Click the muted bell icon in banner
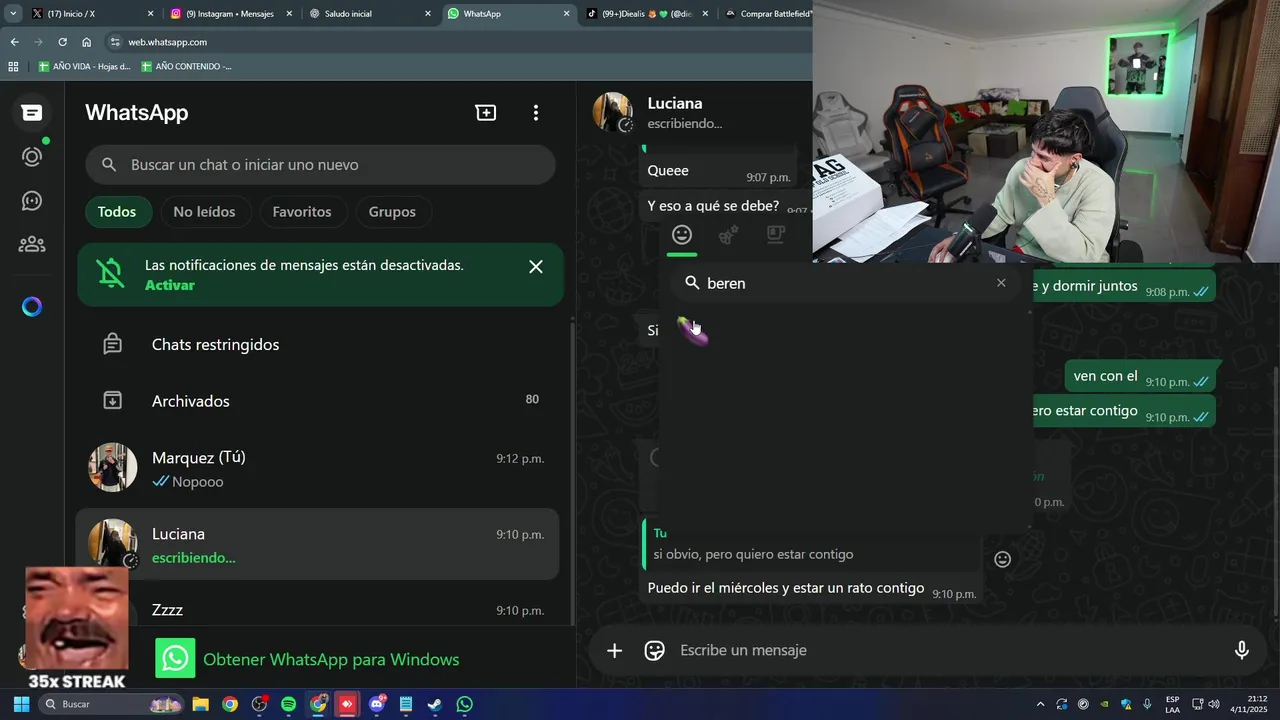Screen dimensions: 1280x720 point(111,273)
